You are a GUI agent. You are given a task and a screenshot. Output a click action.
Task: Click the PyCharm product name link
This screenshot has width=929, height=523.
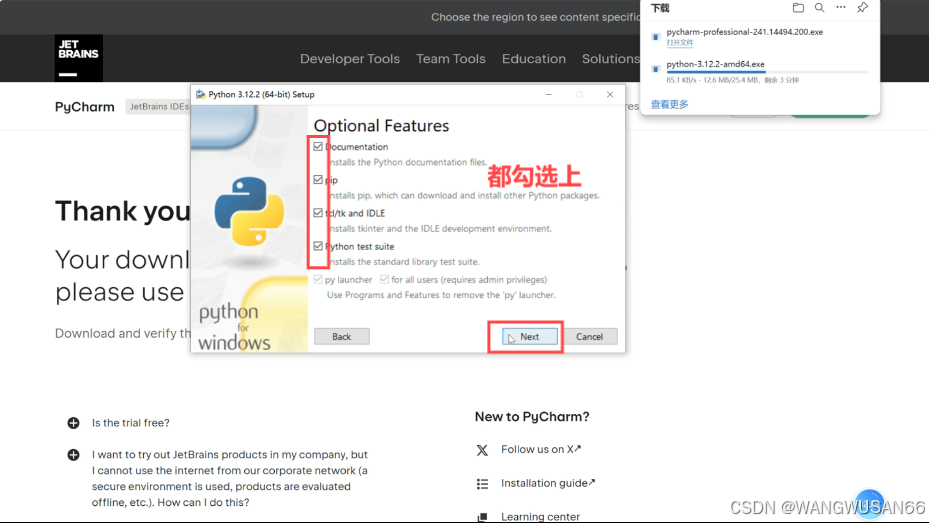tap(85, 107)
